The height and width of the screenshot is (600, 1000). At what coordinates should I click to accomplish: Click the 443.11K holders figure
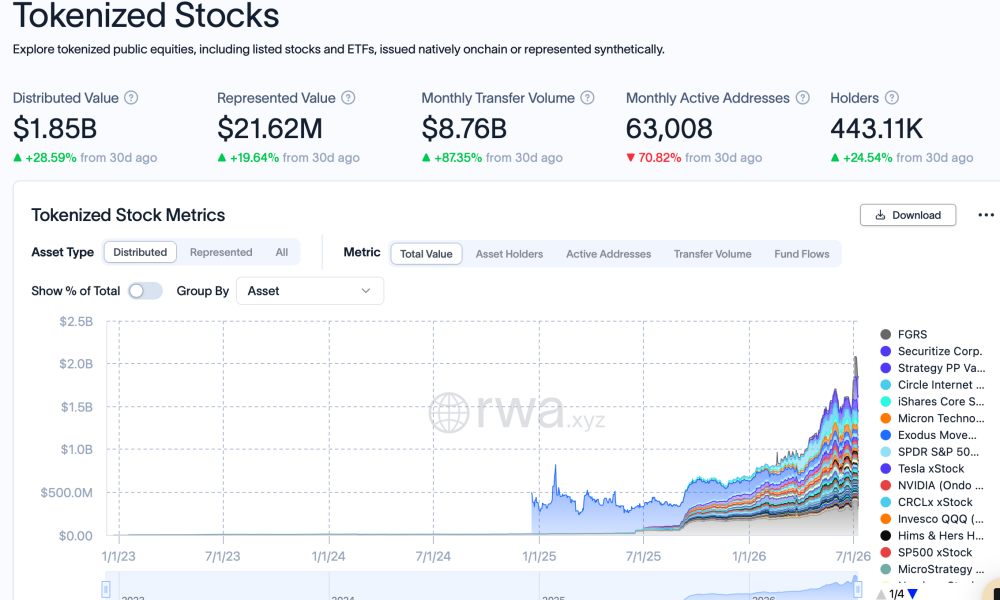click(x=876, y=129)
